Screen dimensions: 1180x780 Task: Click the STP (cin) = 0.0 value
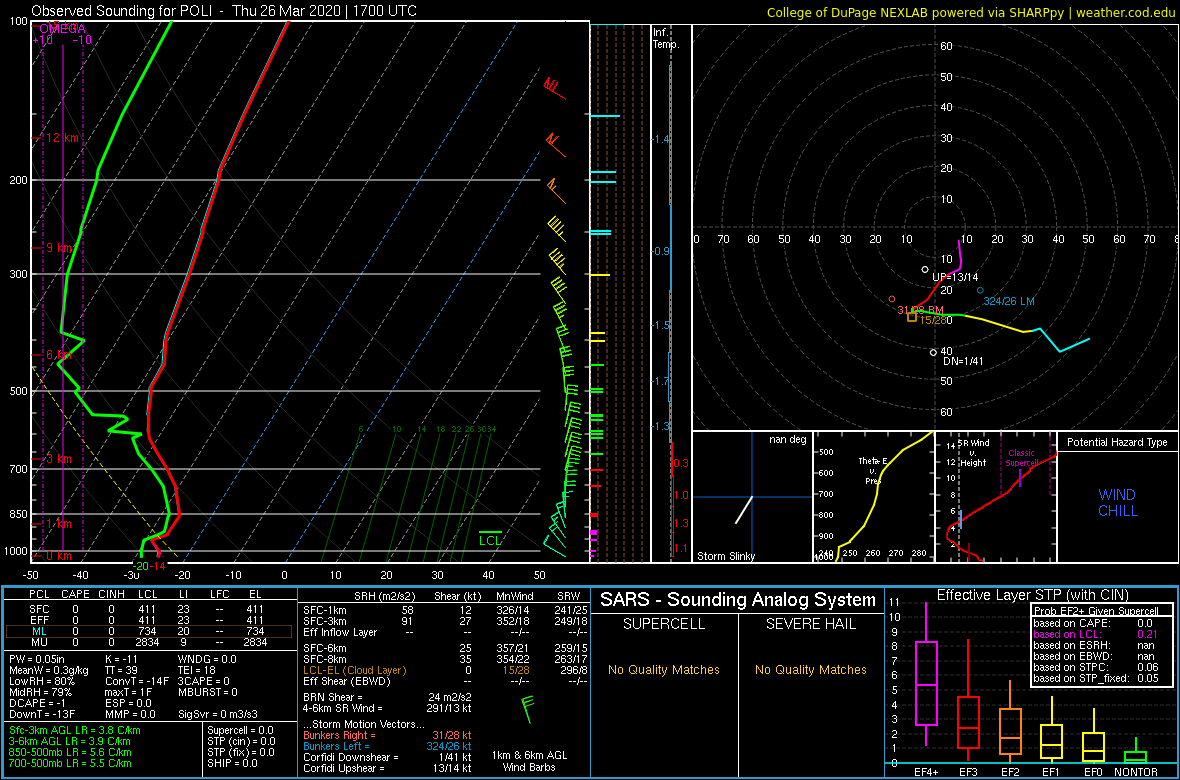[x=241, y=741]
